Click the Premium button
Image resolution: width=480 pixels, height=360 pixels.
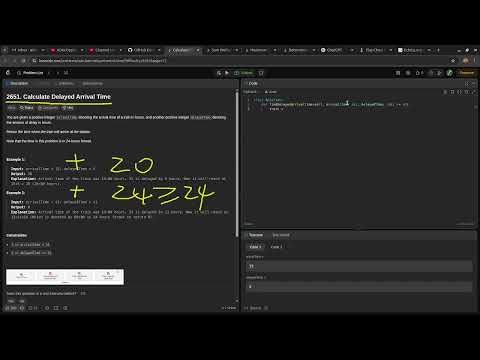[x=466, y=73]
